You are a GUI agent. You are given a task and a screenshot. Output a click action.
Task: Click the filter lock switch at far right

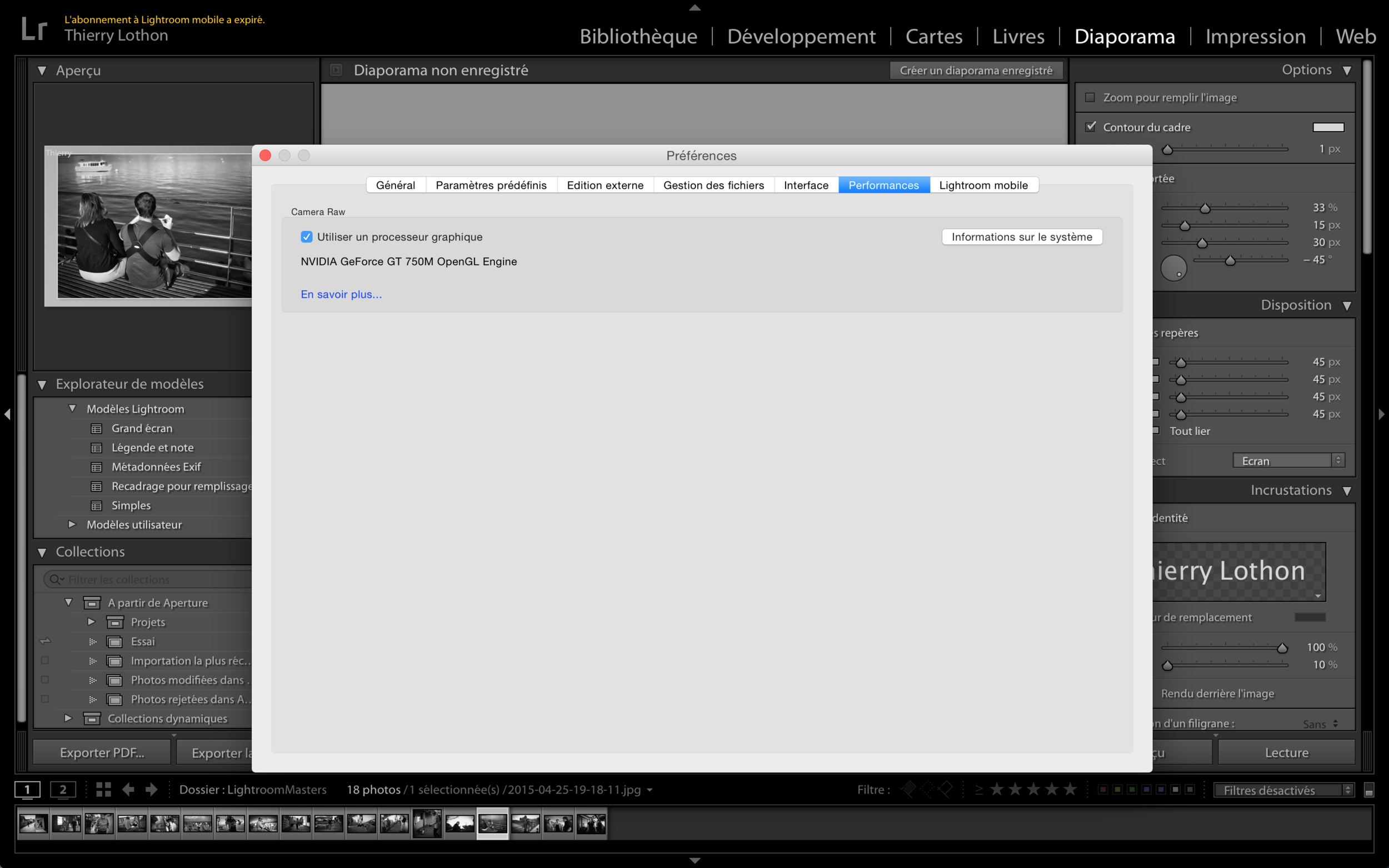(1369, 790)
